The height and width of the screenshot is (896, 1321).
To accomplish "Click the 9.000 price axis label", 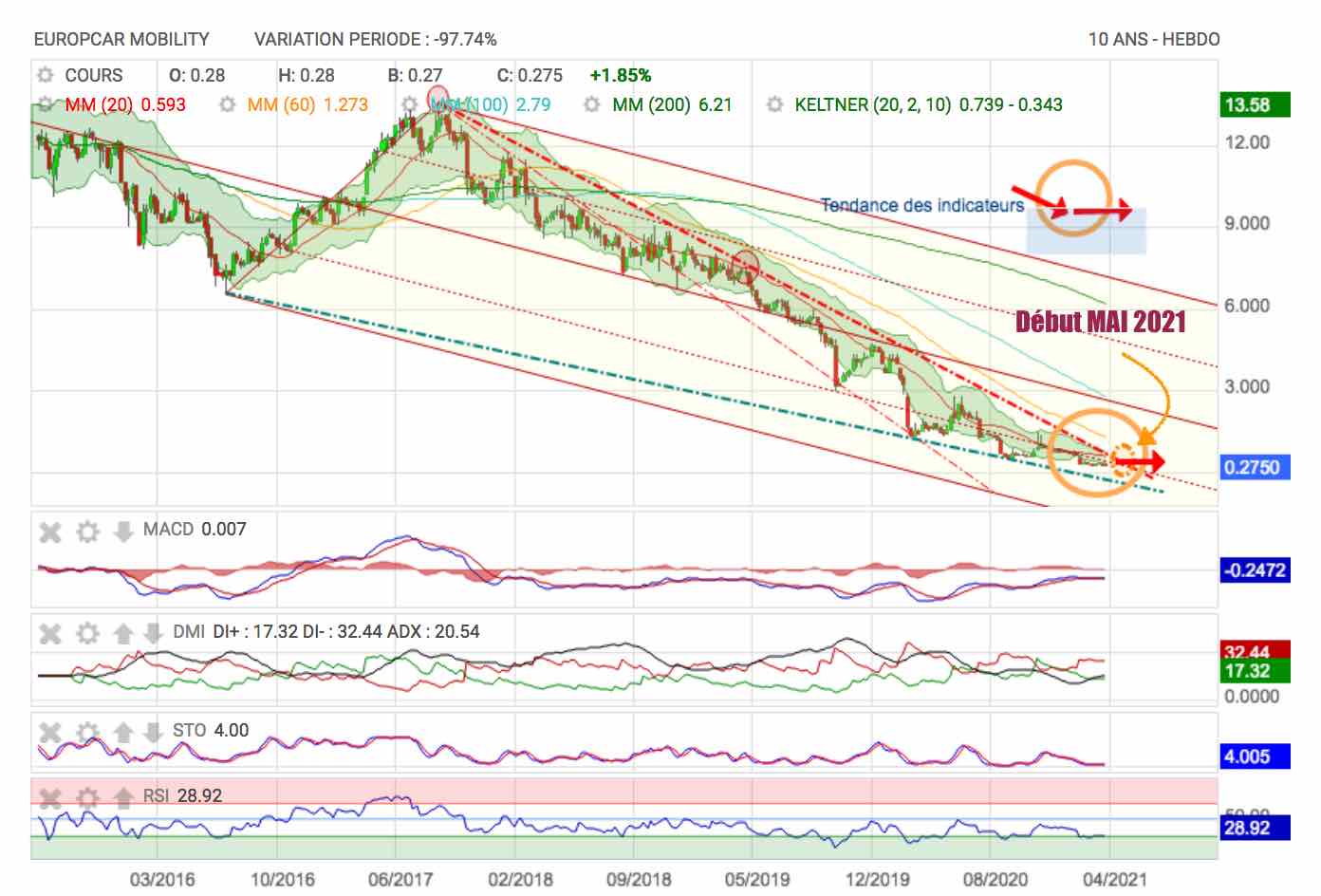I will coord(1247,223).
